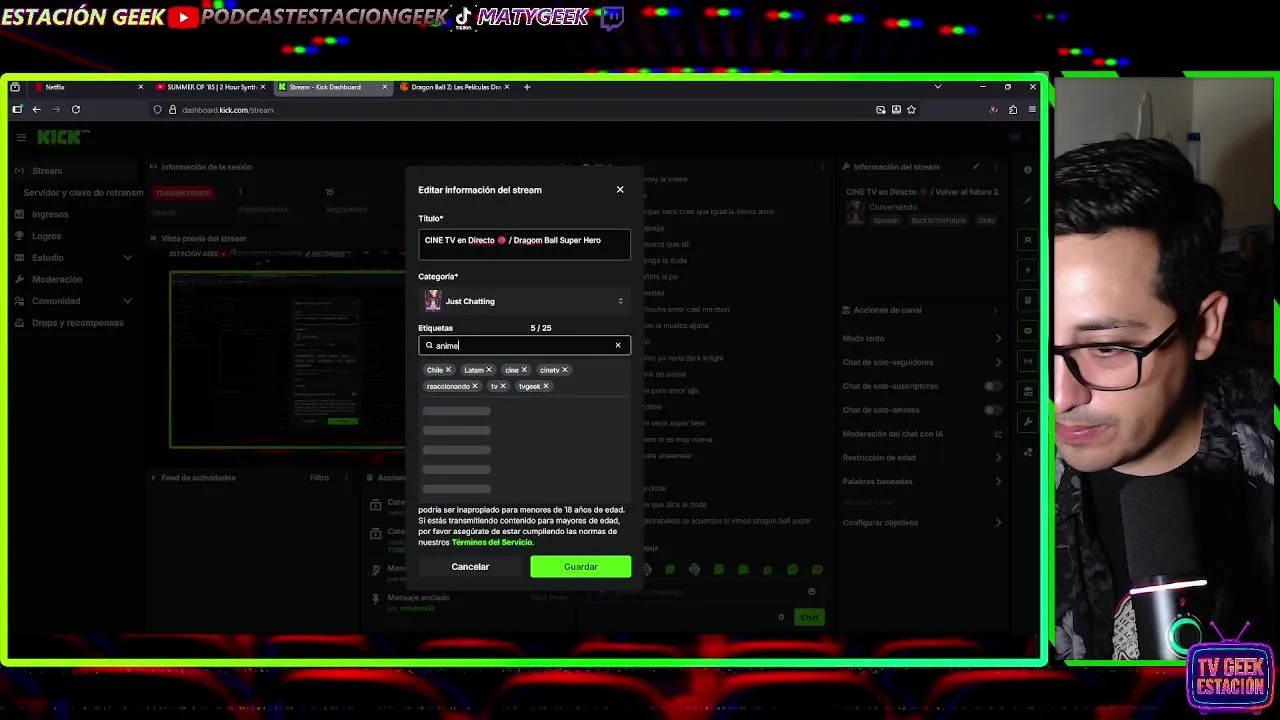Expand Restricción de edad settings
Viewport: 1280px width, 720px height.
point(998,458)
